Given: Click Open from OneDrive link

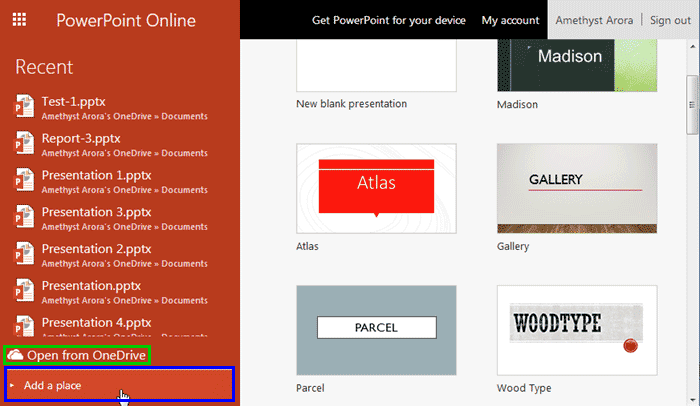Looking at the screenshot, I should (x=77, y=355).
